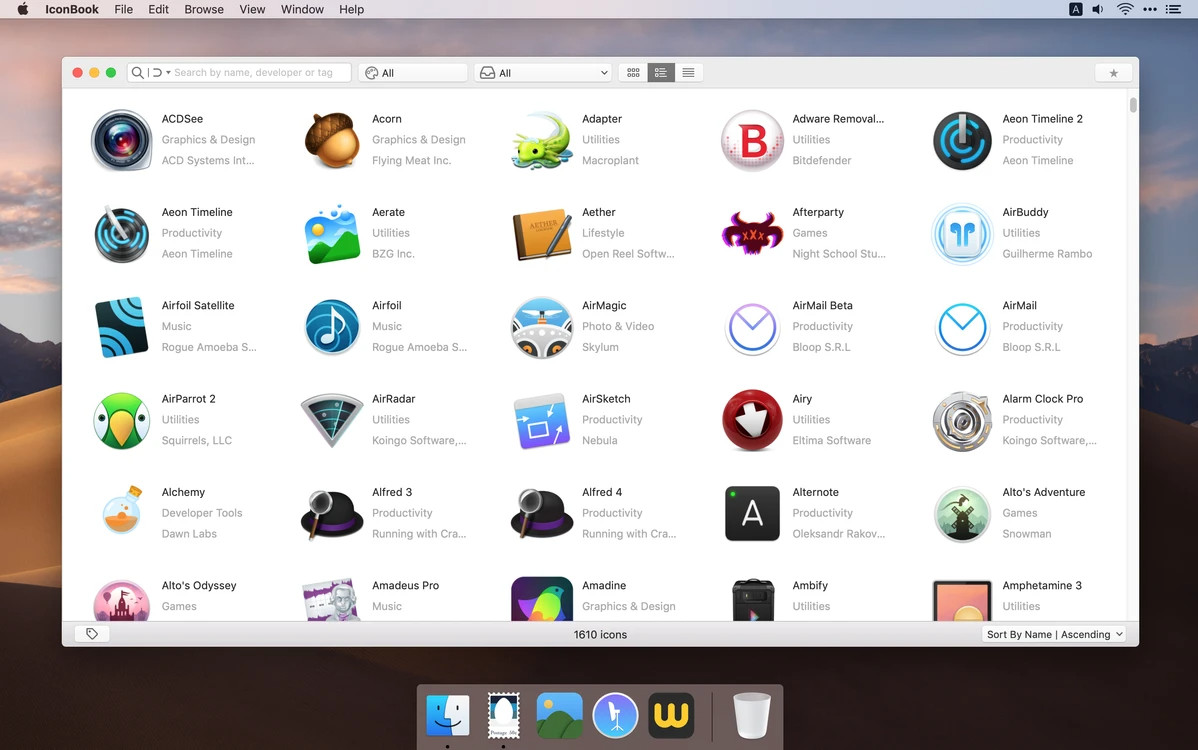Viewport: 1198px width, 750px height.
Task: Select the Afterparty purple demon icon
Action: pos(753,234)
